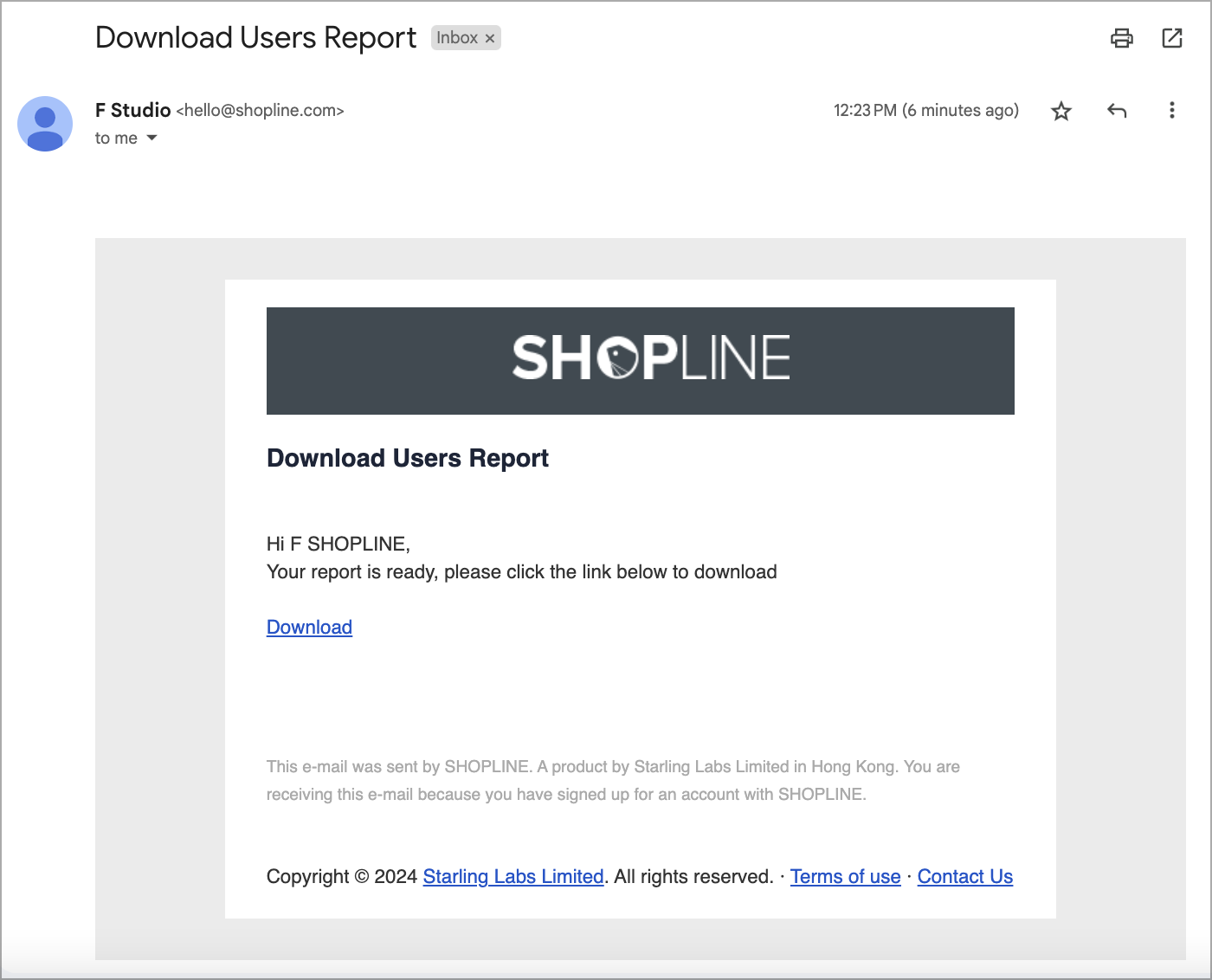Click the Inbox label chip
The height and width of the screenshot is (980, 1212).
tap(466, 38)
